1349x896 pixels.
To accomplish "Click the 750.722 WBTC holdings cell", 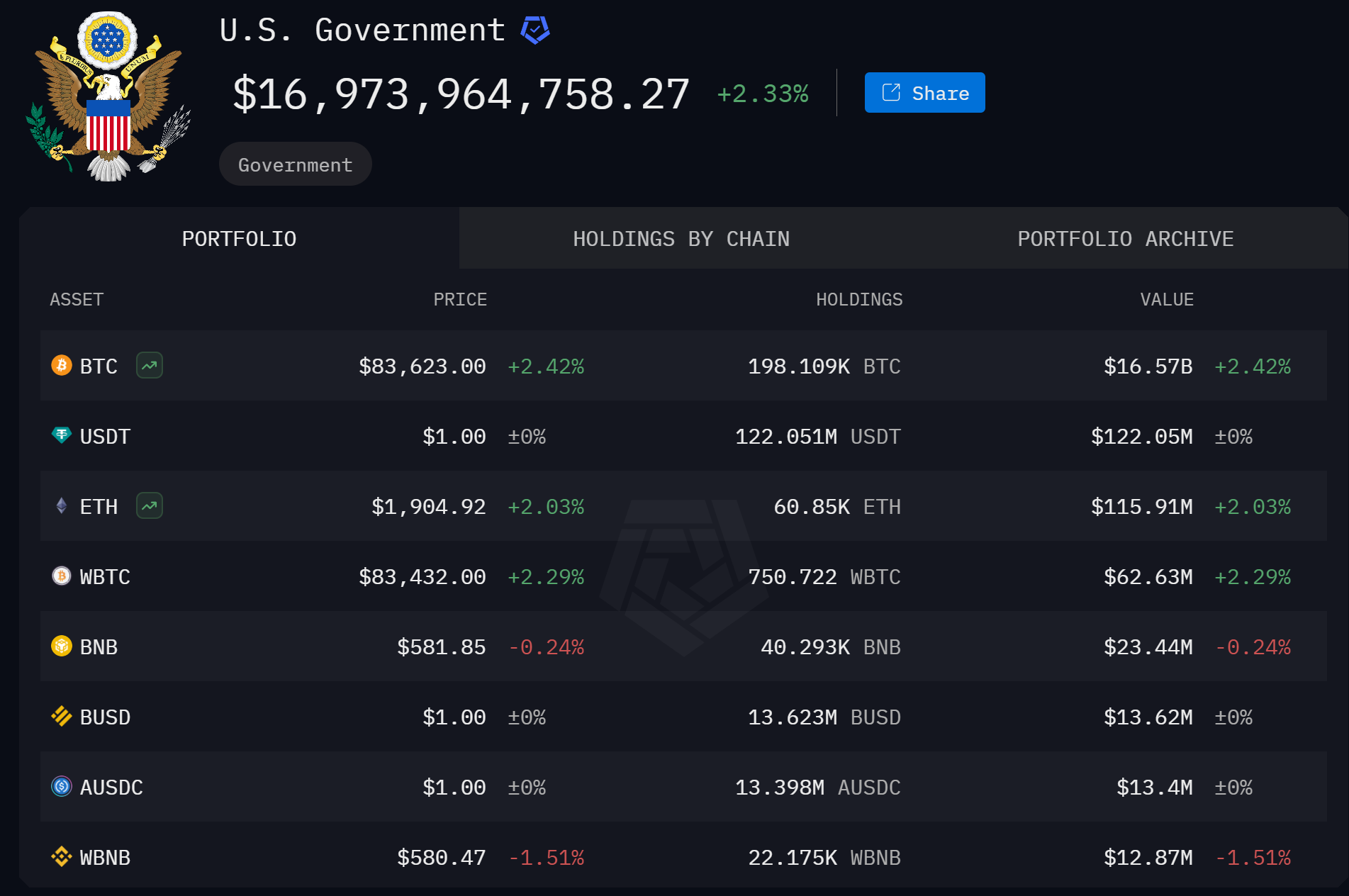I will coord(824,577).
